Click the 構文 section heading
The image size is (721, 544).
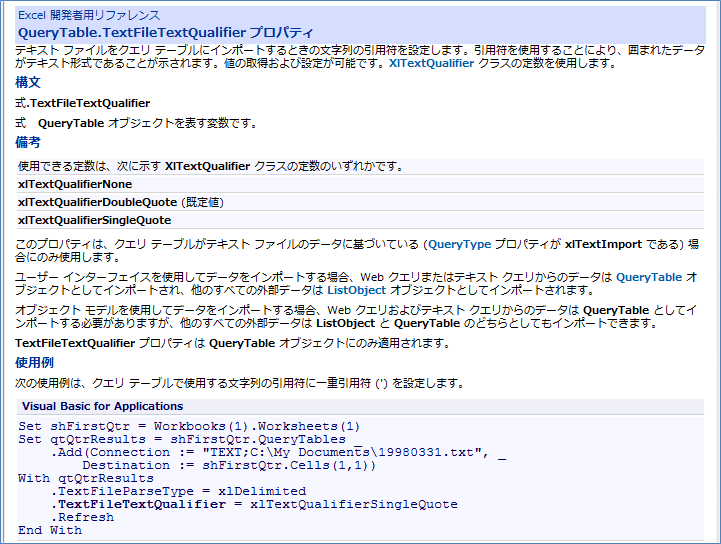29,82
